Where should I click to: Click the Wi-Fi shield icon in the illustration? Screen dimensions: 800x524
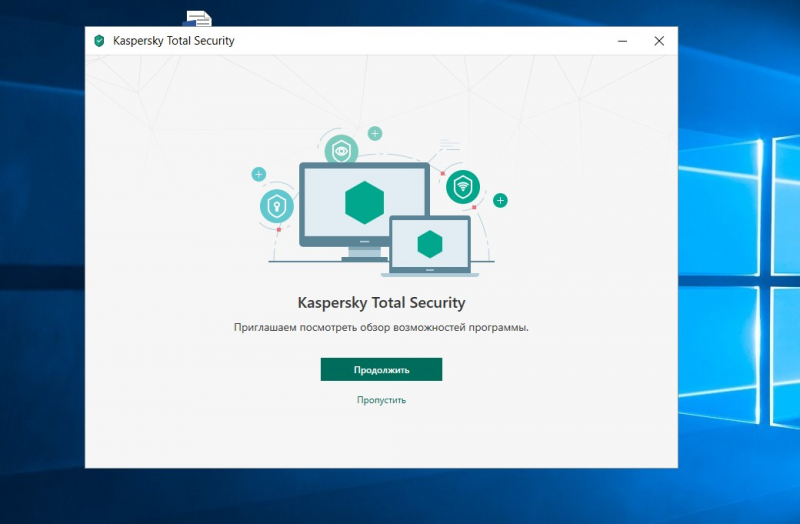pos(463,187)
